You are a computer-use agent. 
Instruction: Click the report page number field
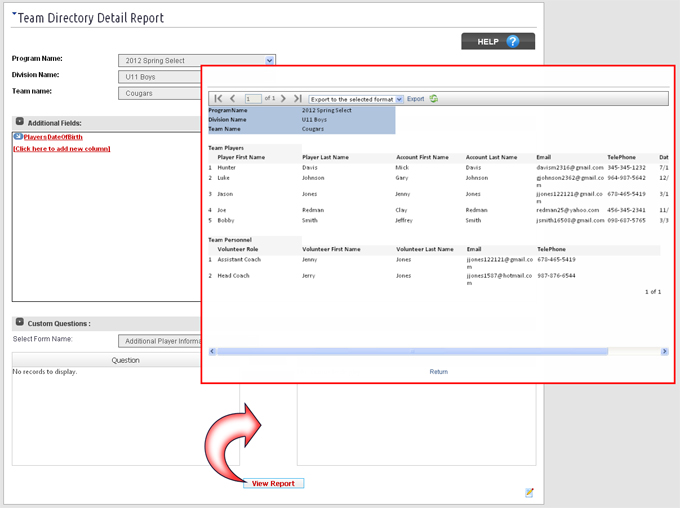[x=253, y=99]
